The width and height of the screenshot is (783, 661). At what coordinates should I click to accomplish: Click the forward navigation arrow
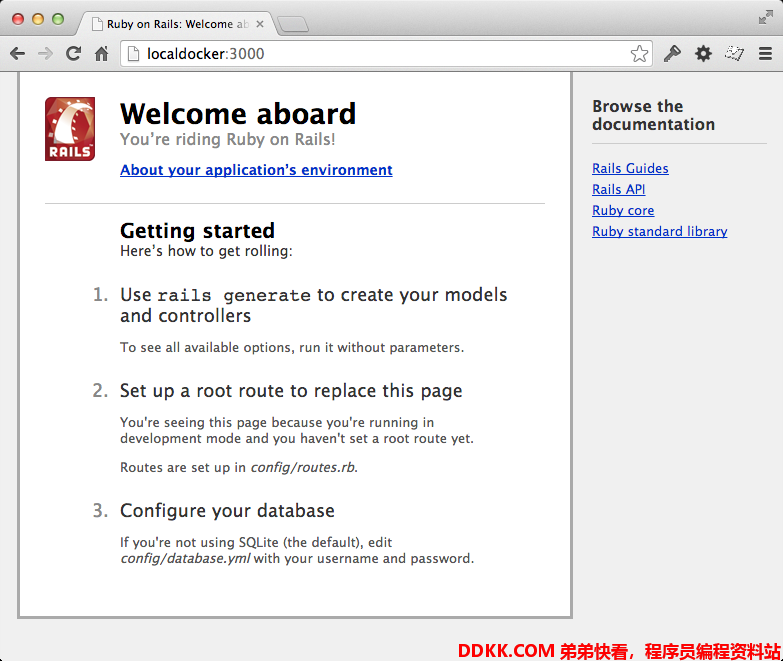pyautogui.click(x=45, y=53)
